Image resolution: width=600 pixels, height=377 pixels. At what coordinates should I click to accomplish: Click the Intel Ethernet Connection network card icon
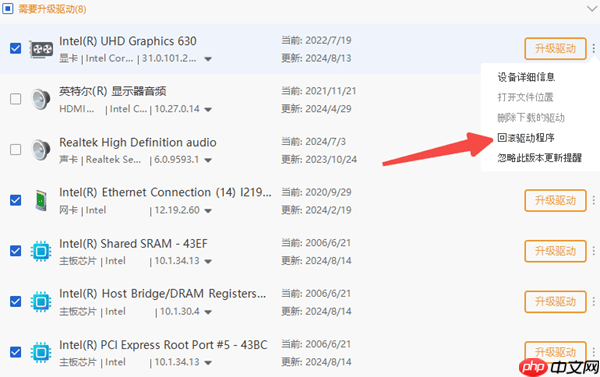41,200
